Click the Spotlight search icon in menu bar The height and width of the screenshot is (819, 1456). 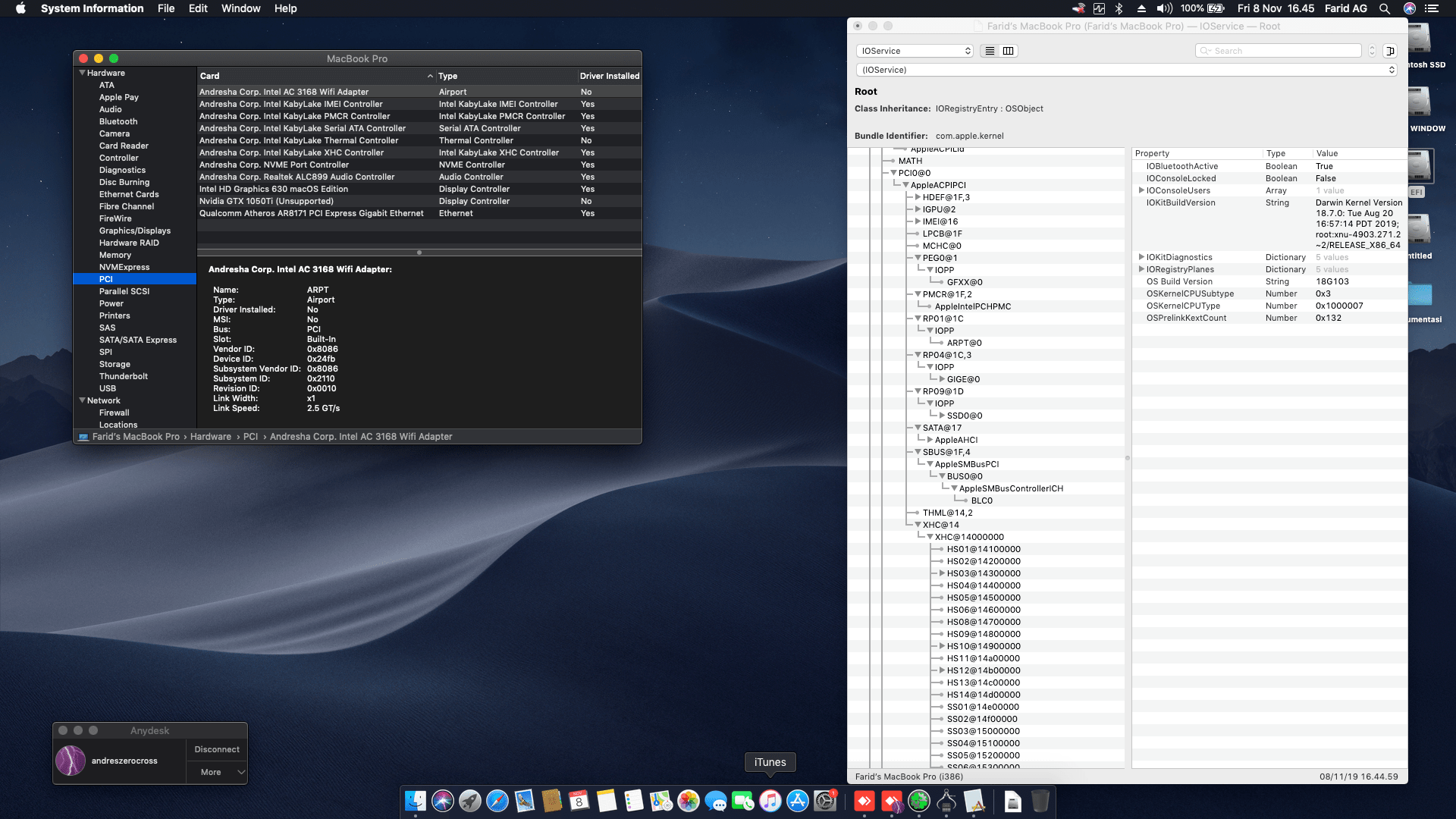tap(1385, 8)
